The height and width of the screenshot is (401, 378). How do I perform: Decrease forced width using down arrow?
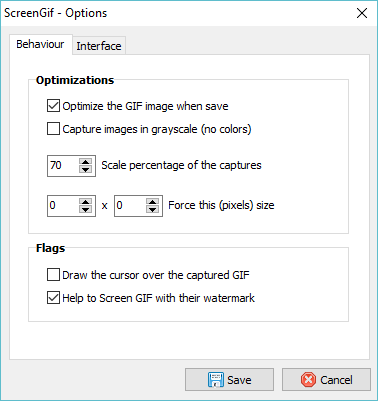coord(86,209)
